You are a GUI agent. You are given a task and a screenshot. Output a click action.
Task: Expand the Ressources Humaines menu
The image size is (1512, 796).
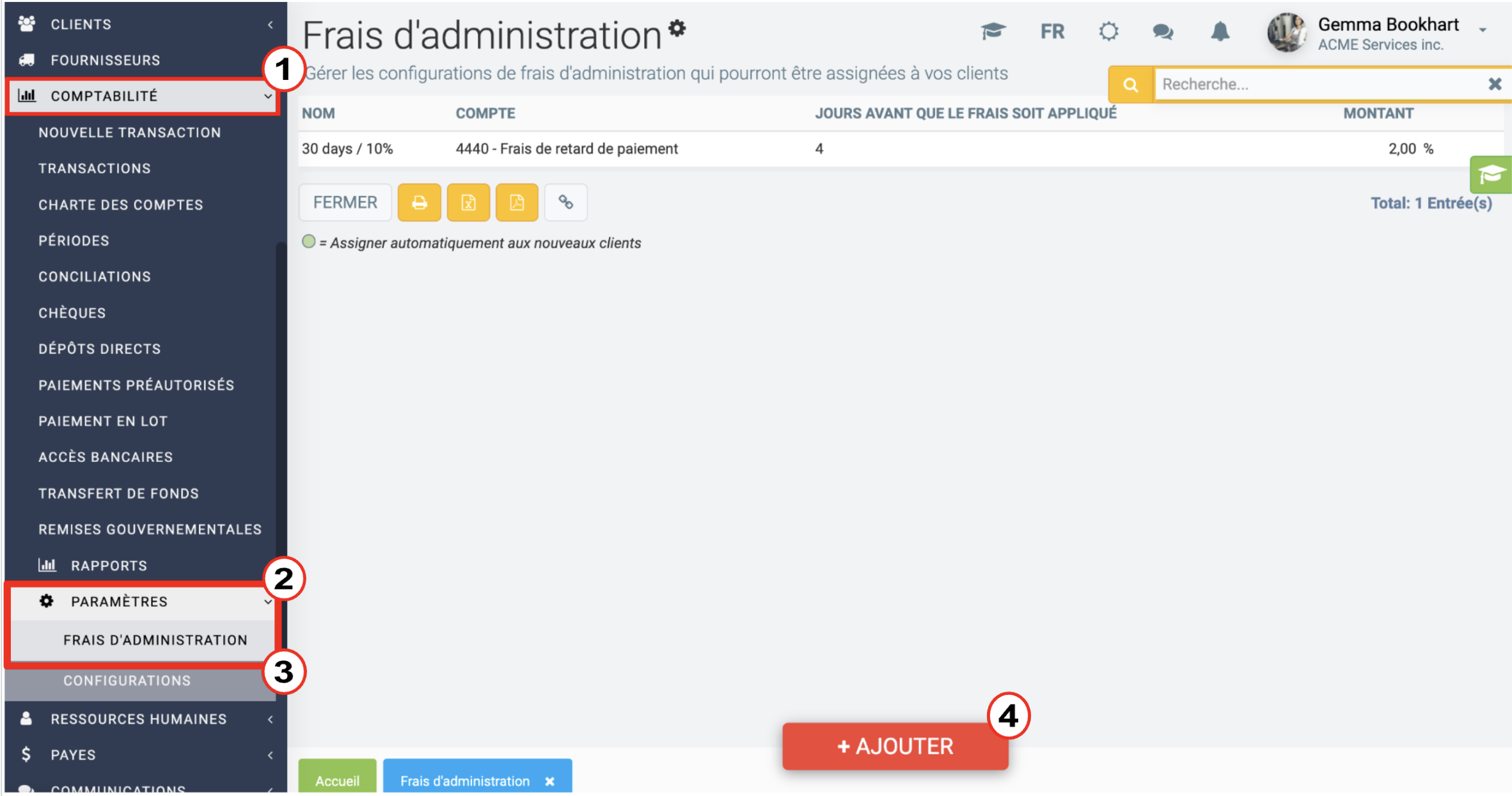point(146,719)
